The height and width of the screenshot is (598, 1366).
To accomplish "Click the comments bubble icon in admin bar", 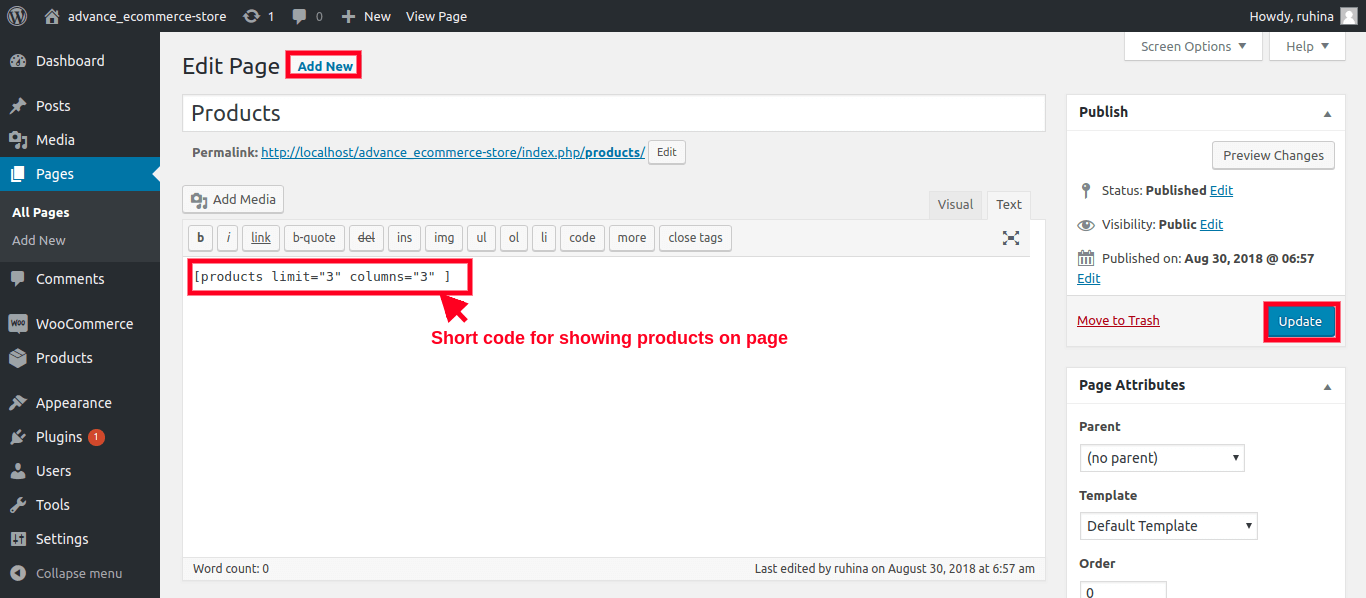I will click(299, 16).
